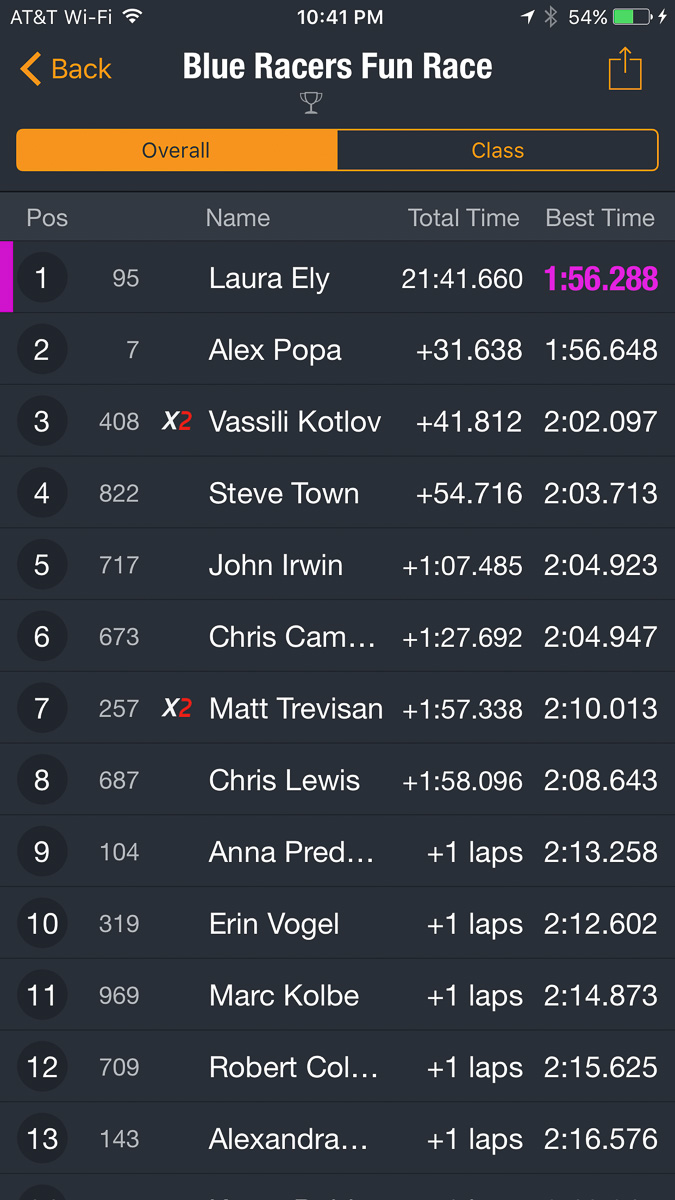Screen dimensions: 675x1200
Task: Tap the magenta marker on Laura Ely's row
Action: [x=7, y=278]
